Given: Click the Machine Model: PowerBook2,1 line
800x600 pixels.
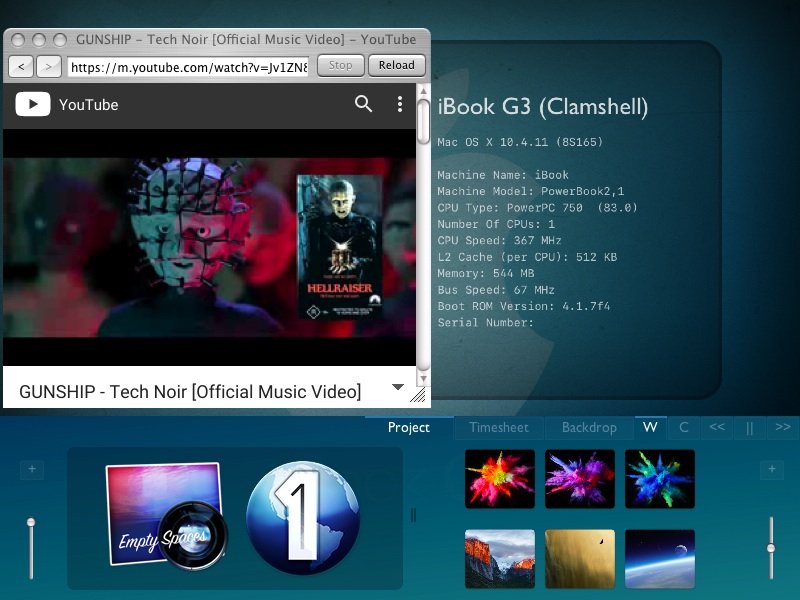Looking at the screenshot, I should (531, 191).
